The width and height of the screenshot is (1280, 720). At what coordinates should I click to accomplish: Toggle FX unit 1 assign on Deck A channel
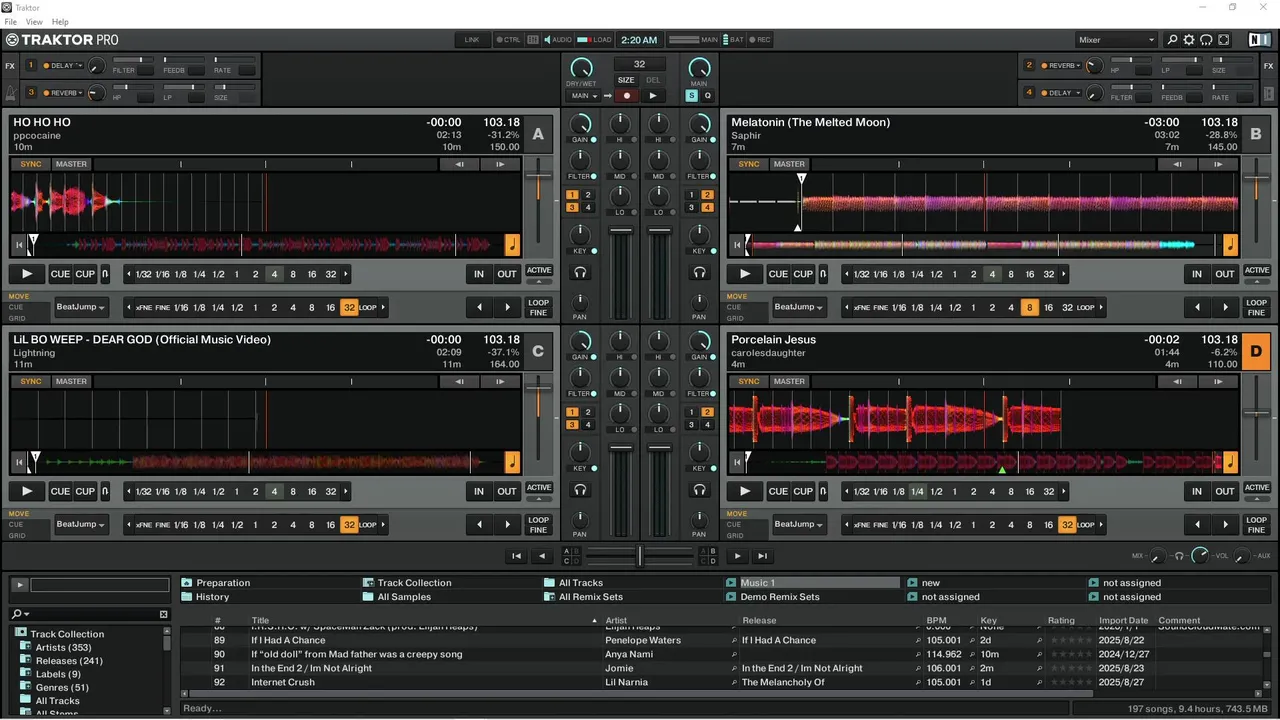[573, 195]
